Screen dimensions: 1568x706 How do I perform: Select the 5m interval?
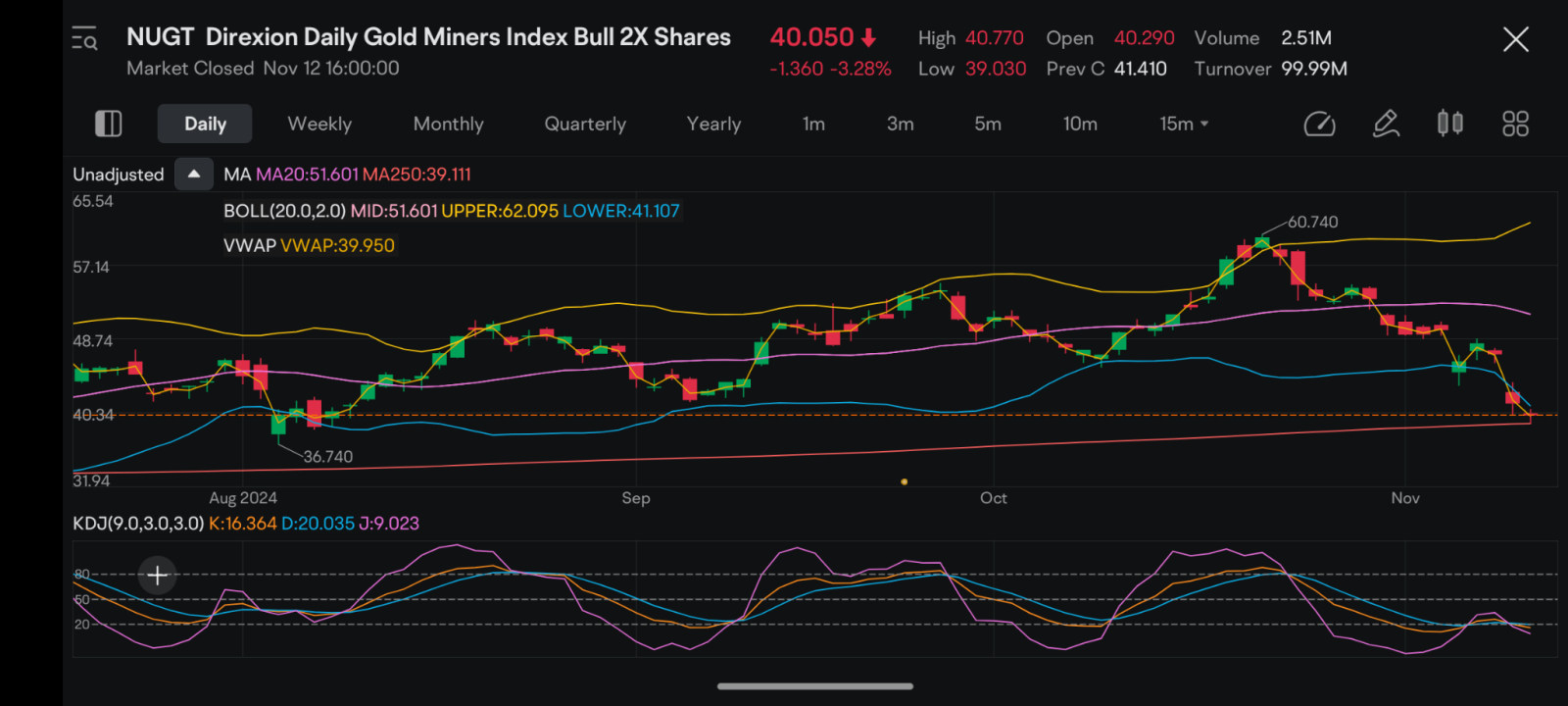[988, 124]
